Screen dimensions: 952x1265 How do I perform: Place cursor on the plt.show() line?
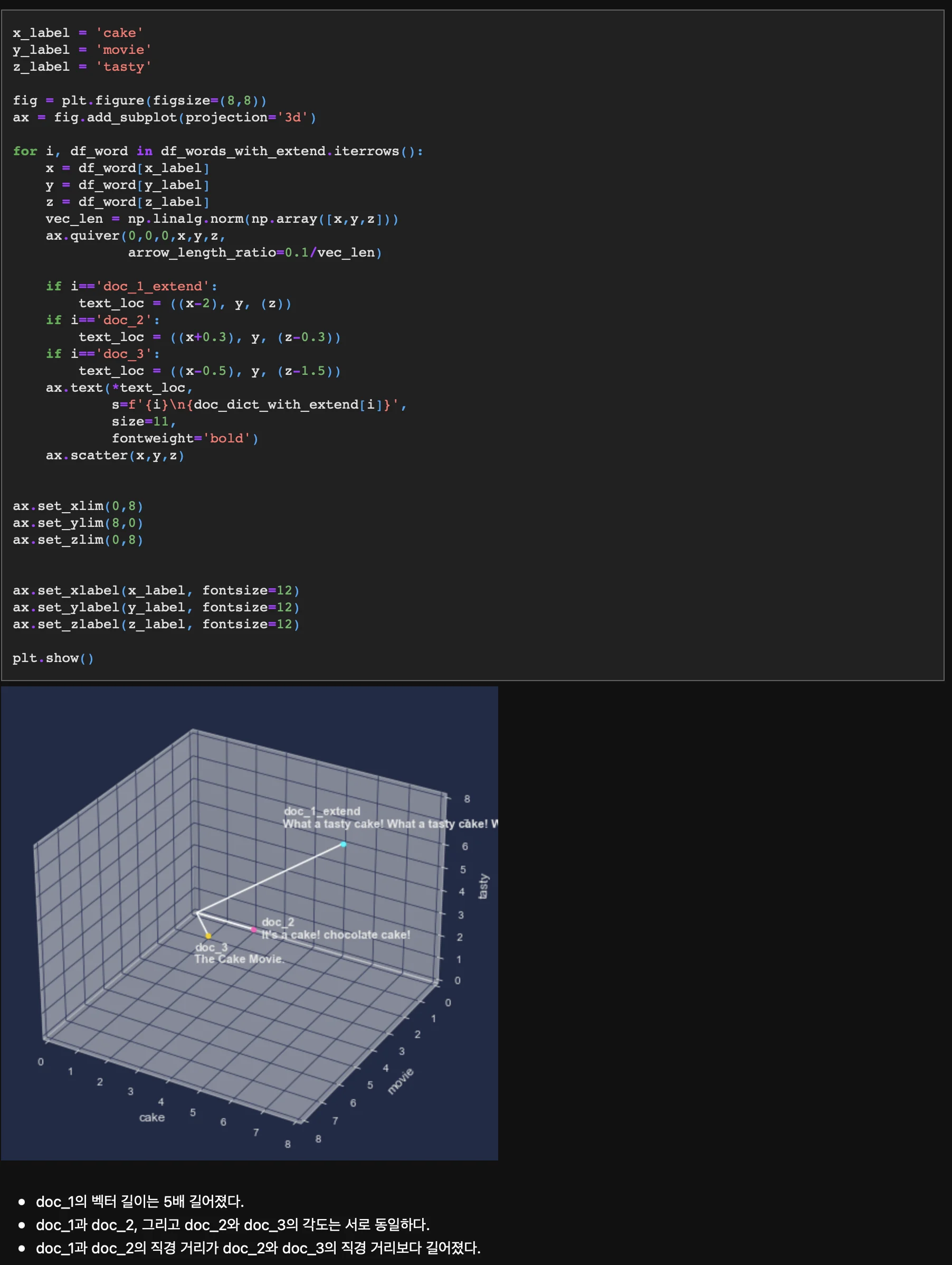point(53,658)
